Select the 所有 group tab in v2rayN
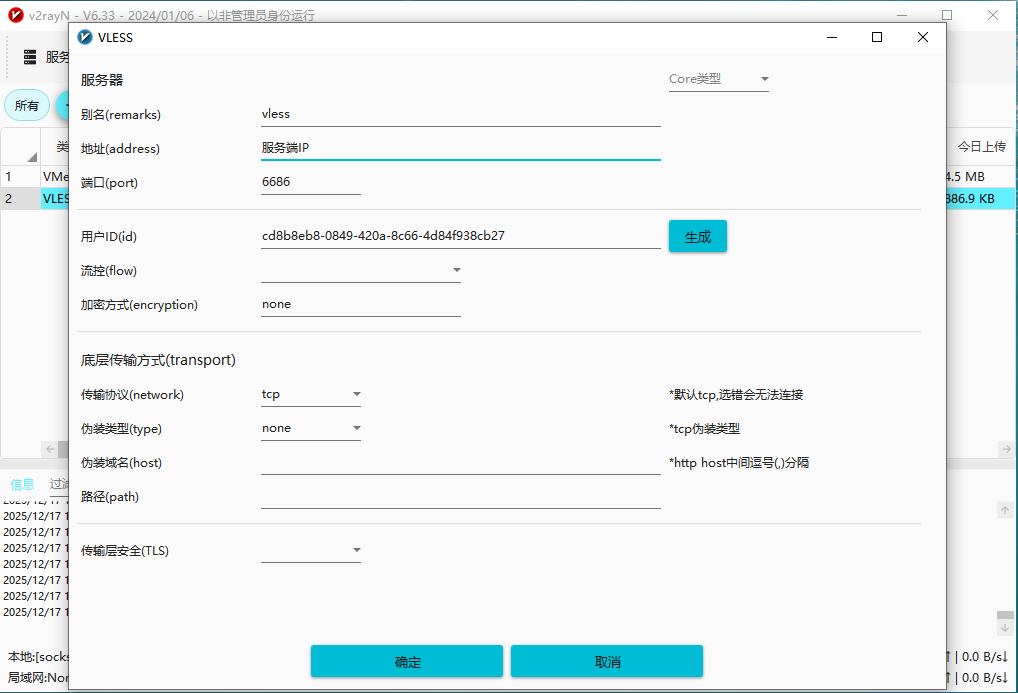1018x693 pixels. click(27, 105)
